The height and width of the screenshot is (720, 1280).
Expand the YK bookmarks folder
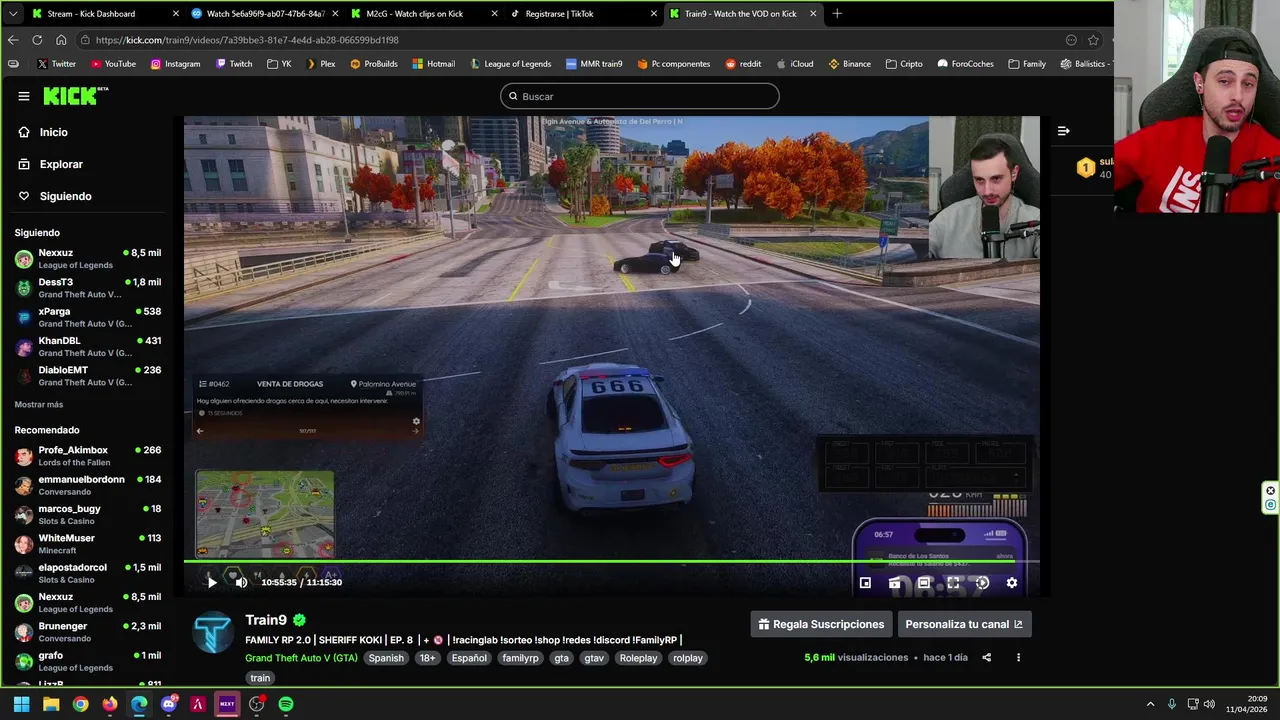279,64
